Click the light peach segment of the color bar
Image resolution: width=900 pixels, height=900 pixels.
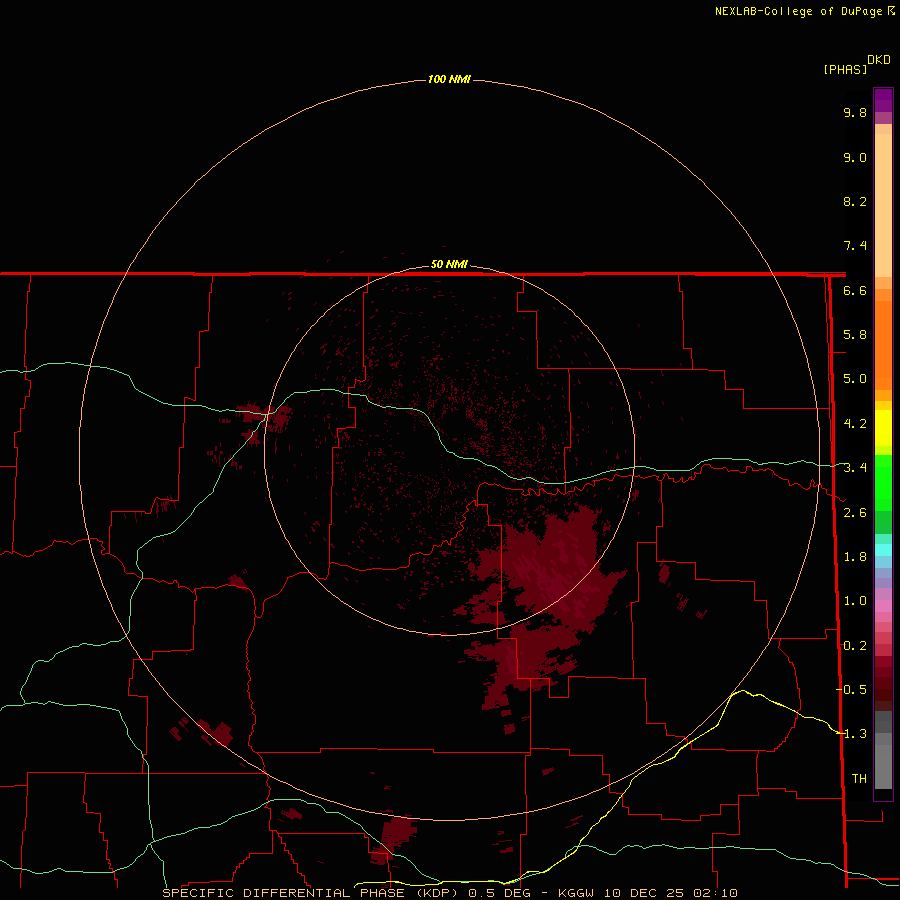pos(883,204)
